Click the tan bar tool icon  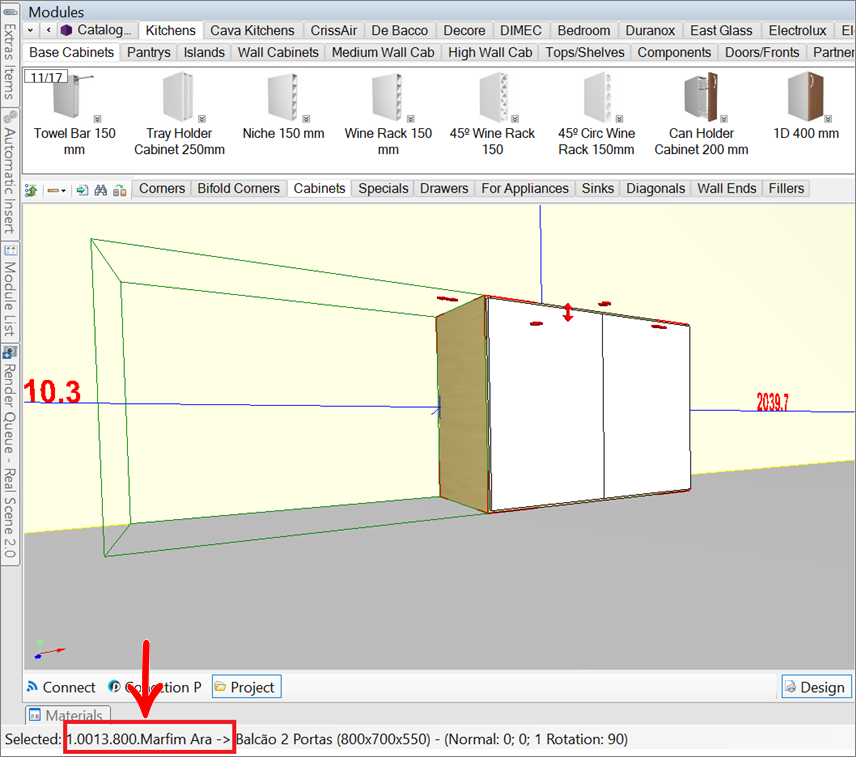point(53,190)
